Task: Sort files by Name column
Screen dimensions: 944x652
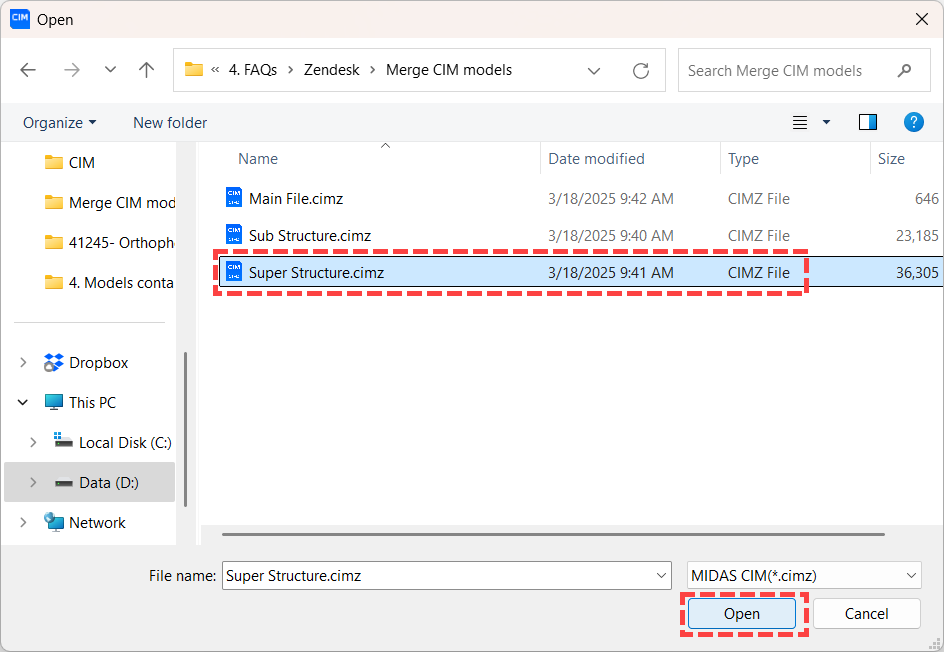Action: pyautogui.click(x=258, y=159)
